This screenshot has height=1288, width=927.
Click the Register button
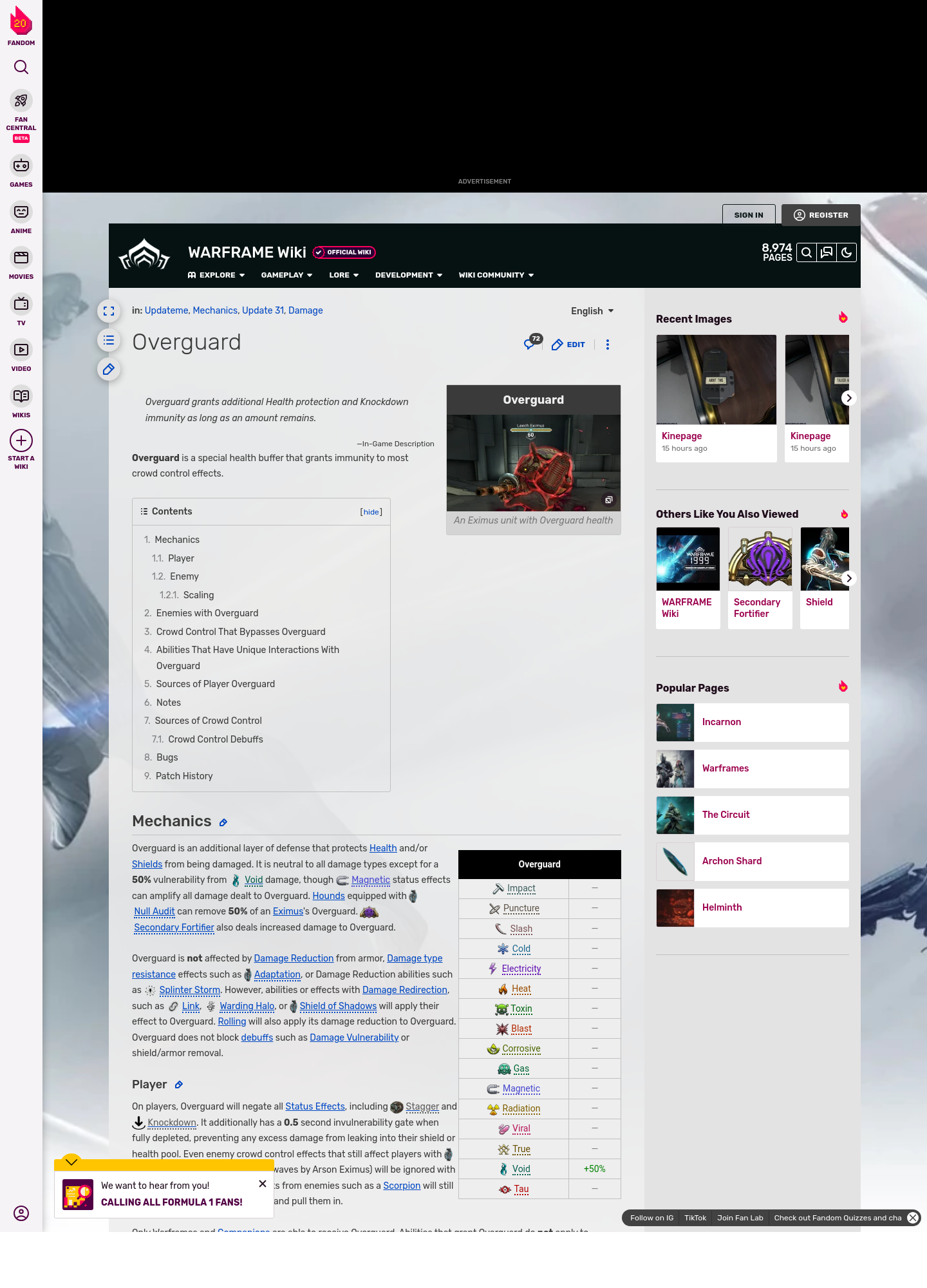point(821,215)
